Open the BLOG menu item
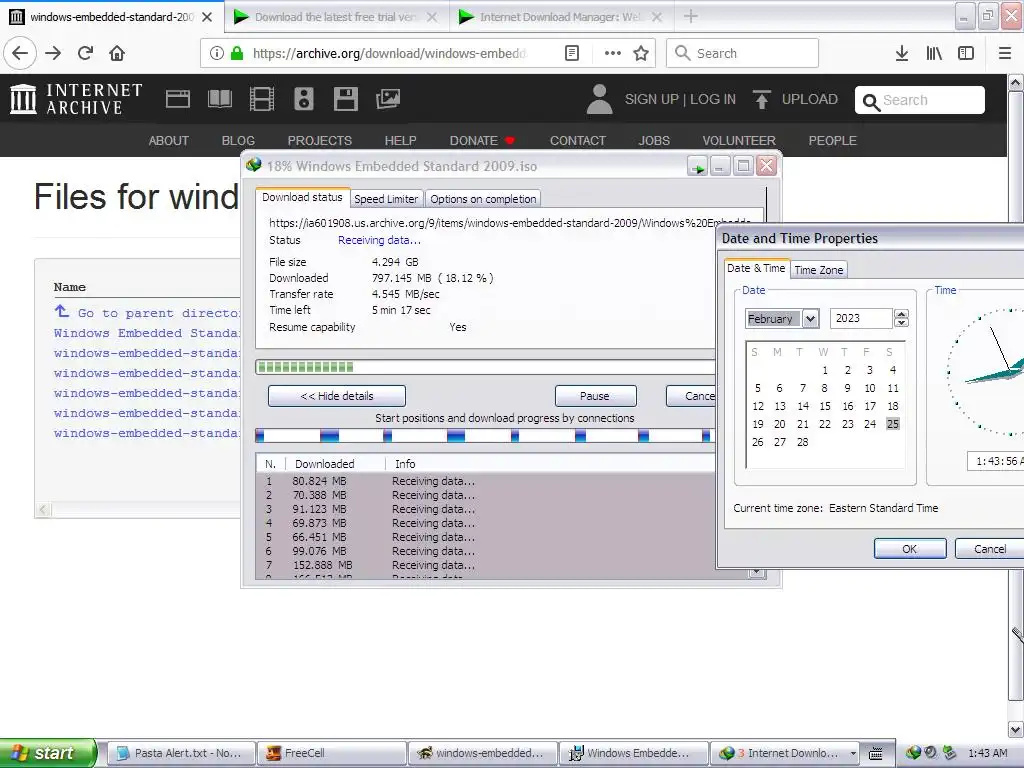Screen dimensions: 1024x768 tap(238, 140)
